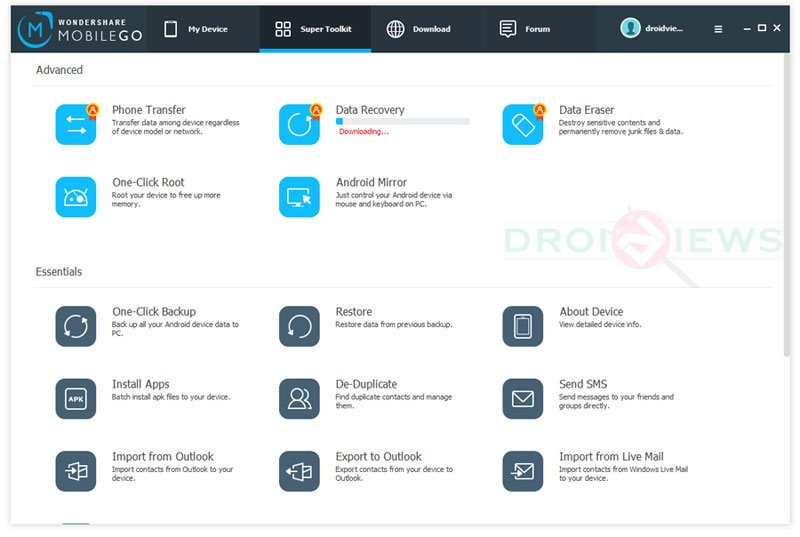
Task: Maximize the MobileGo window
Action: 762,28
